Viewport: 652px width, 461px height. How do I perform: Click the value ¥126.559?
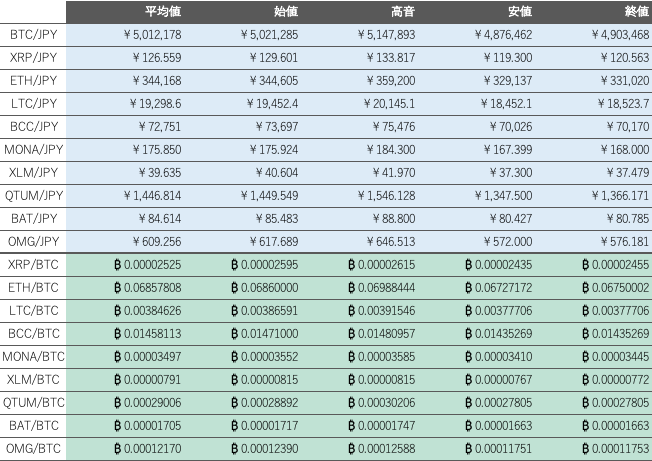[157, 57]
